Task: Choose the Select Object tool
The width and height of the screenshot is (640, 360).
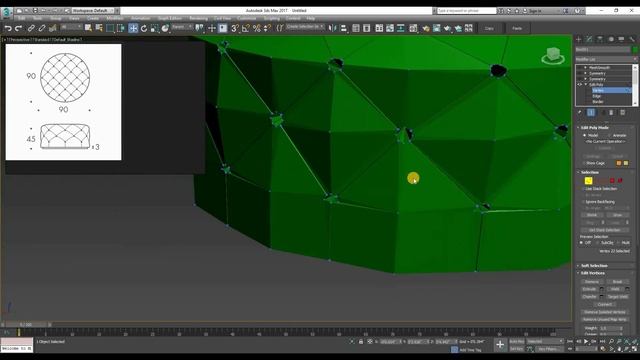Action: click(88, 28)
